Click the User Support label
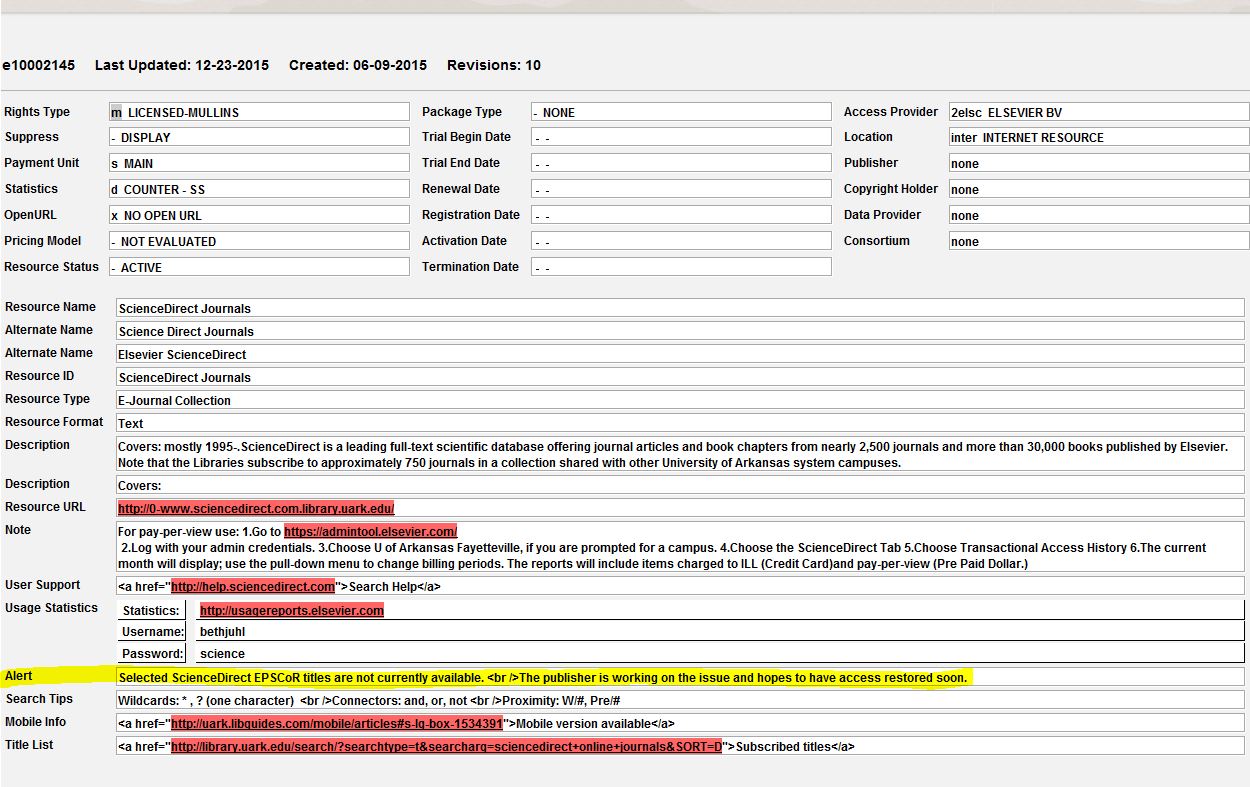Viewport: 1250px width, 787px height. tap(43, 584)
